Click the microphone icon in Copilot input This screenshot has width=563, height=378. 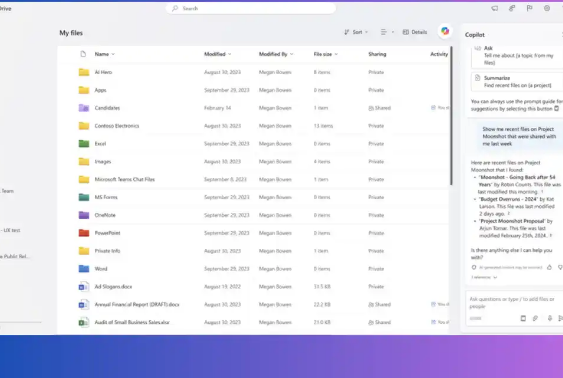pyautogui.click(x=550, y=318)
